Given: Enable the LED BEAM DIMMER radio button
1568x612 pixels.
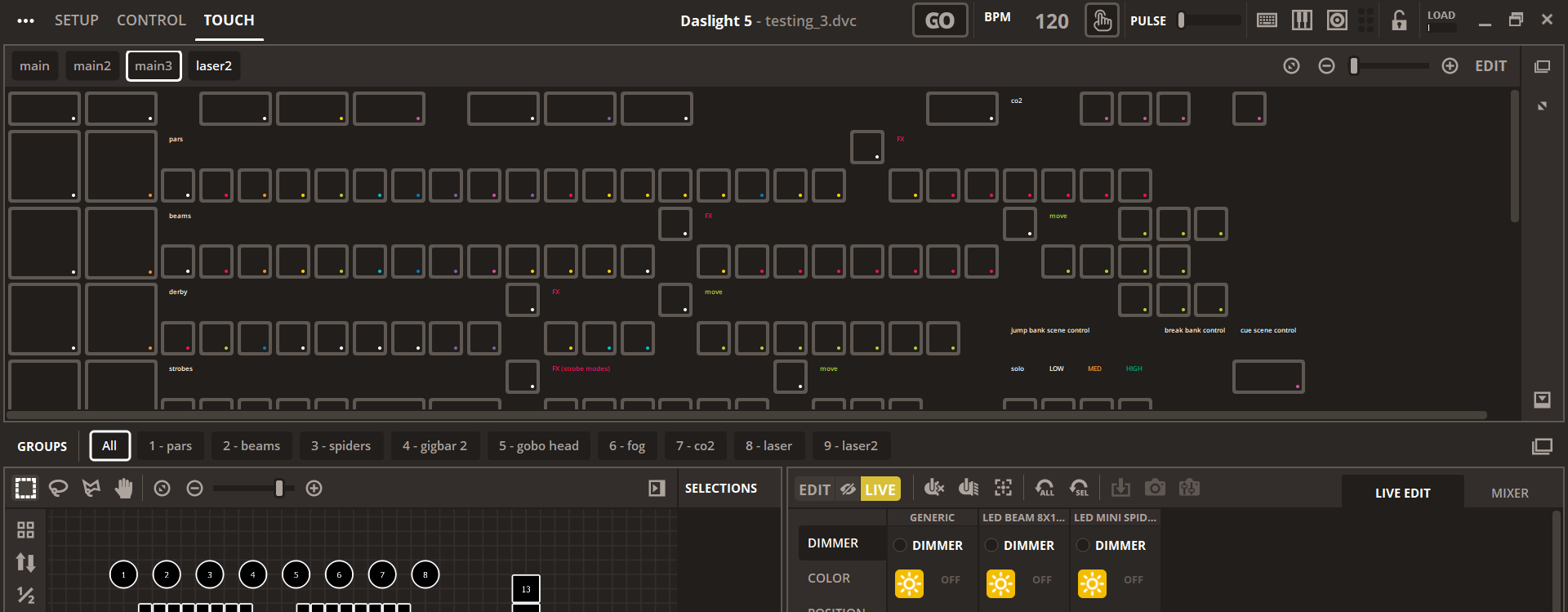Looking at the screenshot, I should 991,545.
